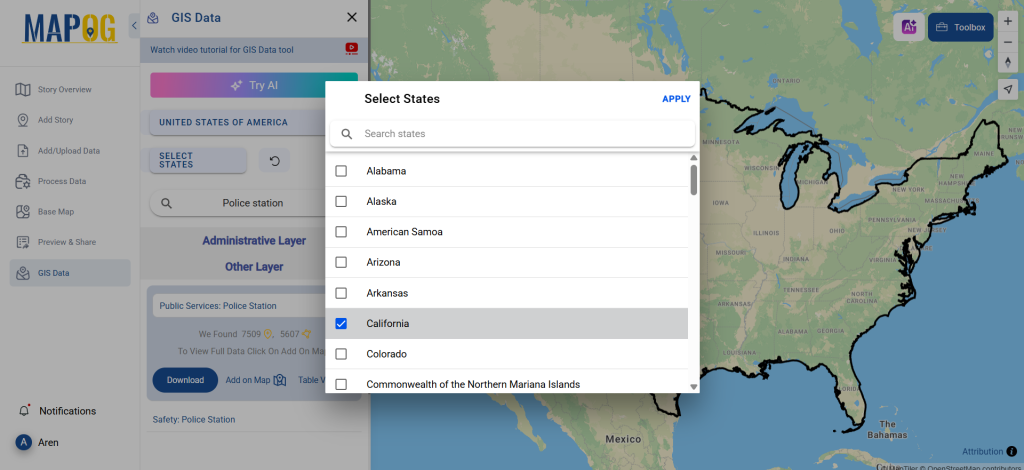Zoom out on the map

pos(1008,42)
